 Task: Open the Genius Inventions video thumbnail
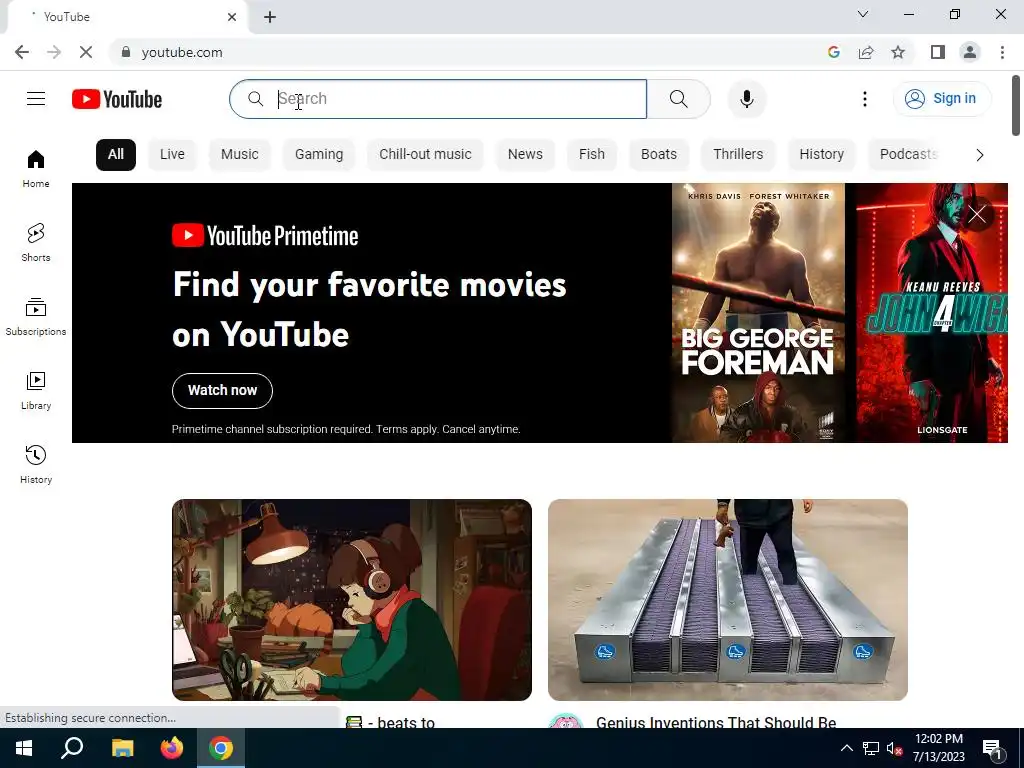(728, 600)
